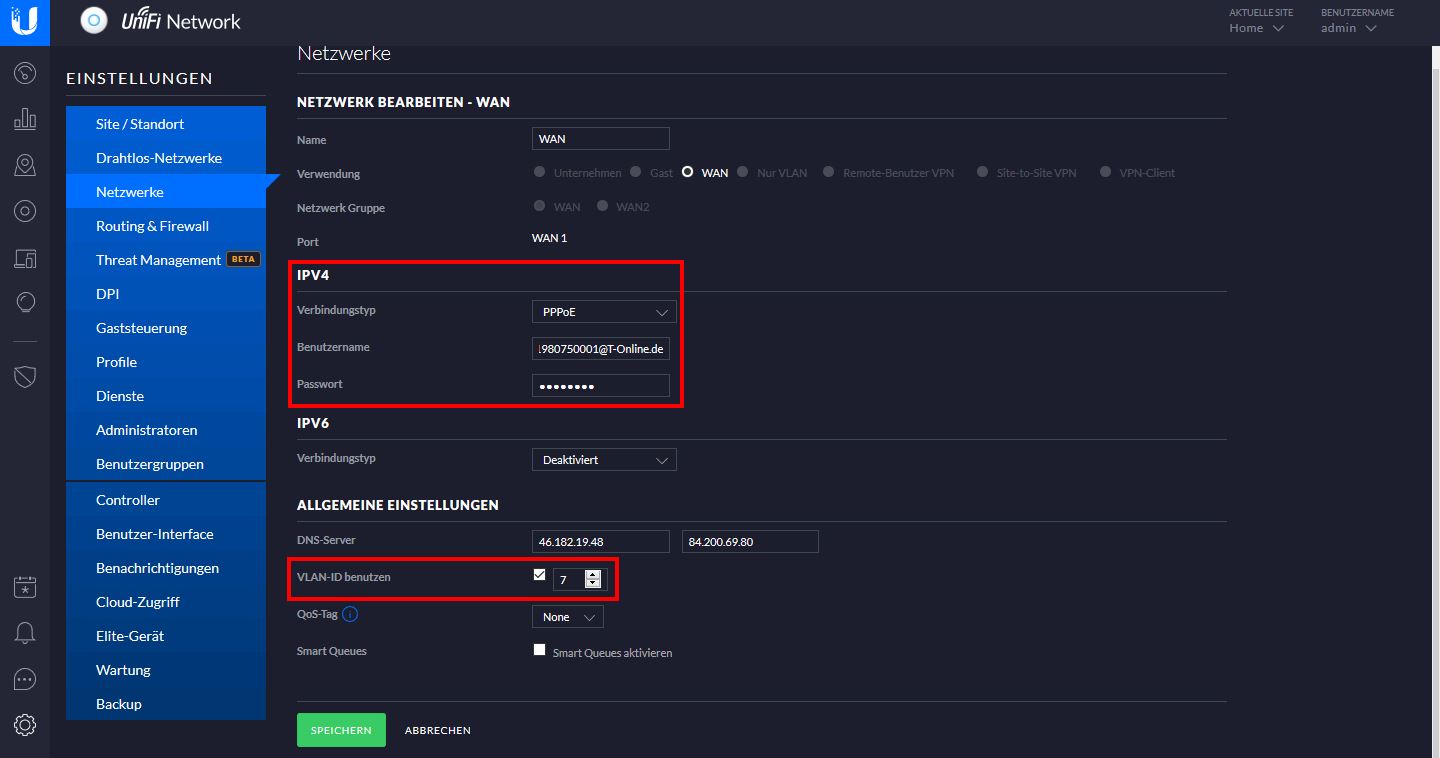
Task: Select the Remote-Benutzer VPN radio button
Action: 828,172
